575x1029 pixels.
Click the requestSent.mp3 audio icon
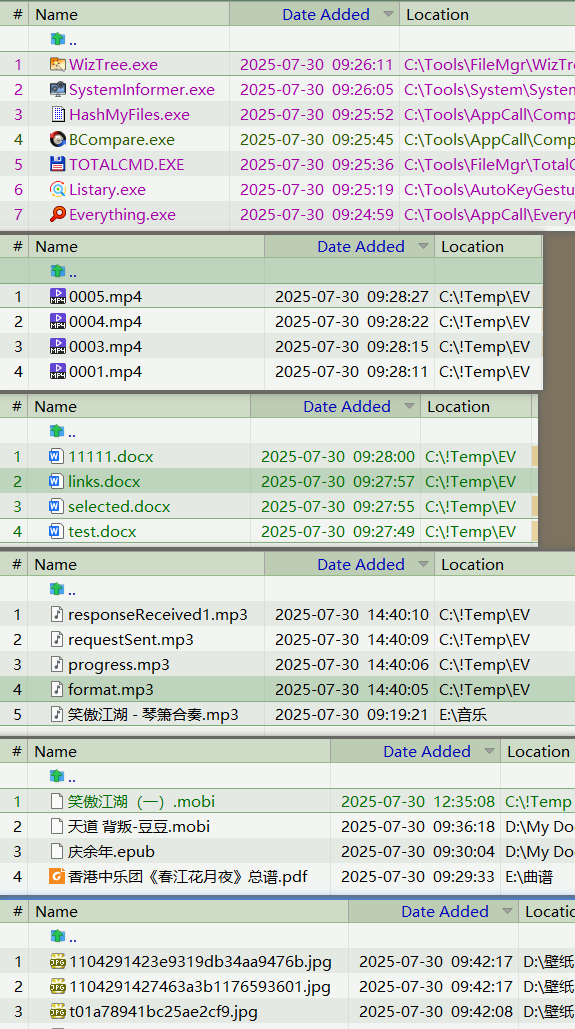click(57, 639)
